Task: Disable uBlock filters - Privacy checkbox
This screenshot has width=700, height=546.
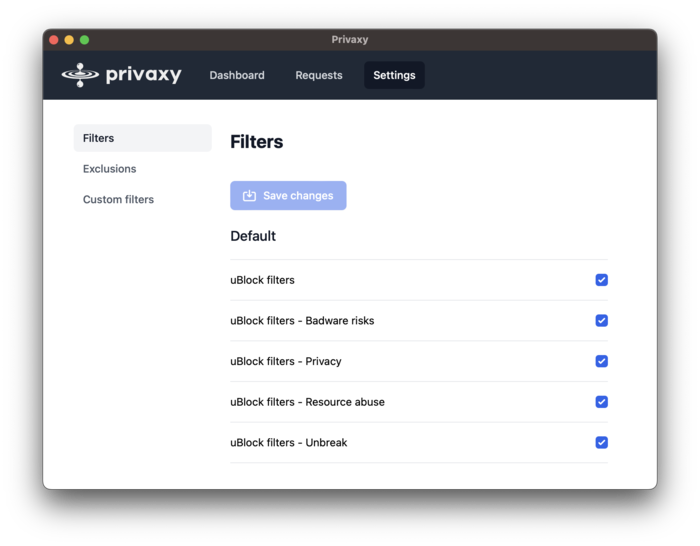Action: 601,361
